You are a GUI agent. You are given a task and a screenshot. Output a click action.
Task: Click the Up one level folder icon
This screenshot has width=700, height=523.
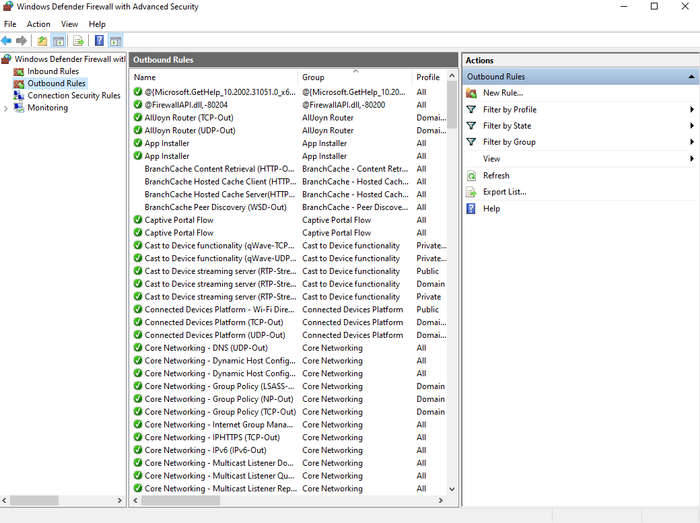[x=42, y=41]
